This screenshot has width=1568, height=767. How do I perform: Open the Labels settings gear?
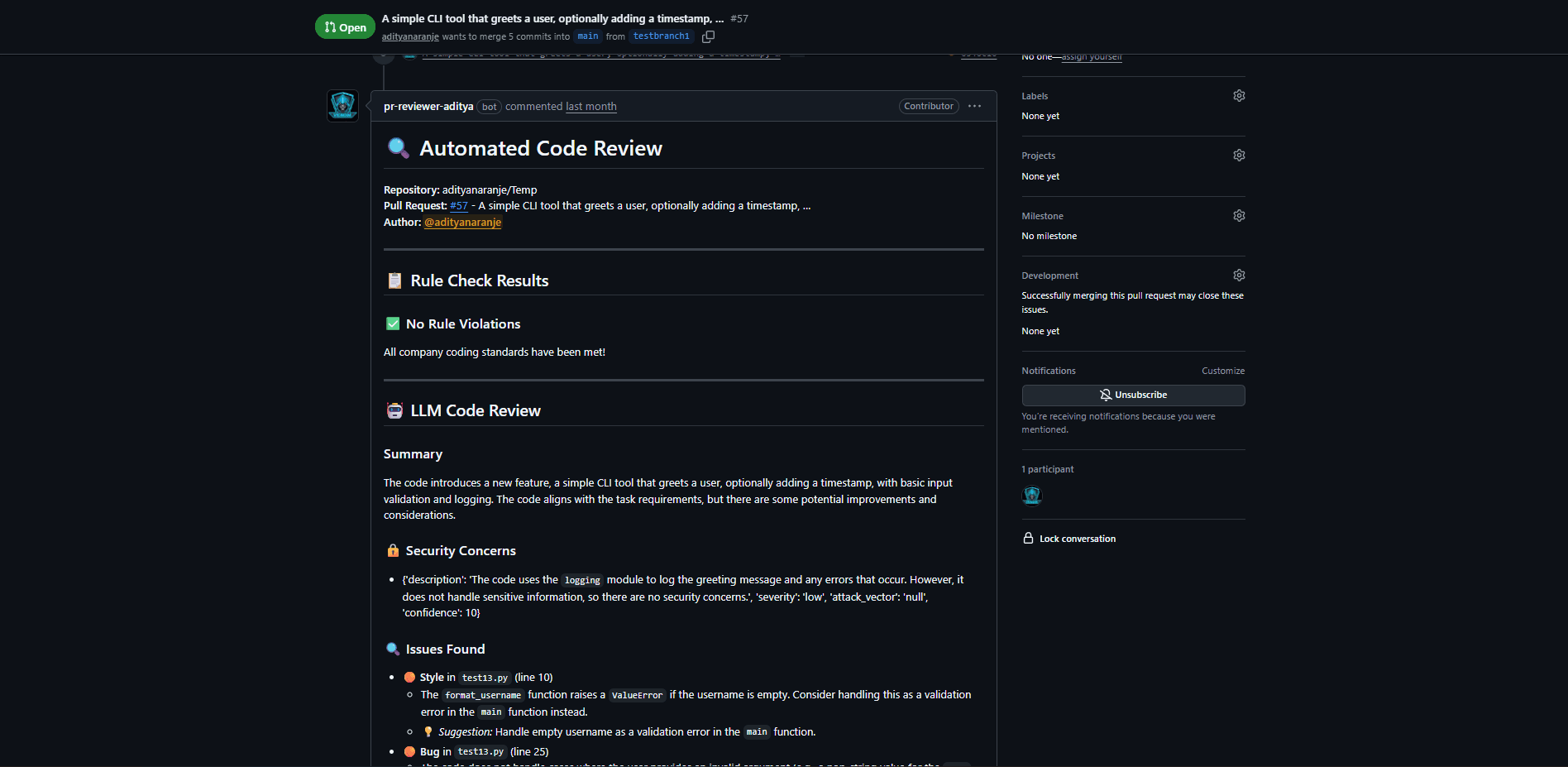click(x=1239, y=96)
